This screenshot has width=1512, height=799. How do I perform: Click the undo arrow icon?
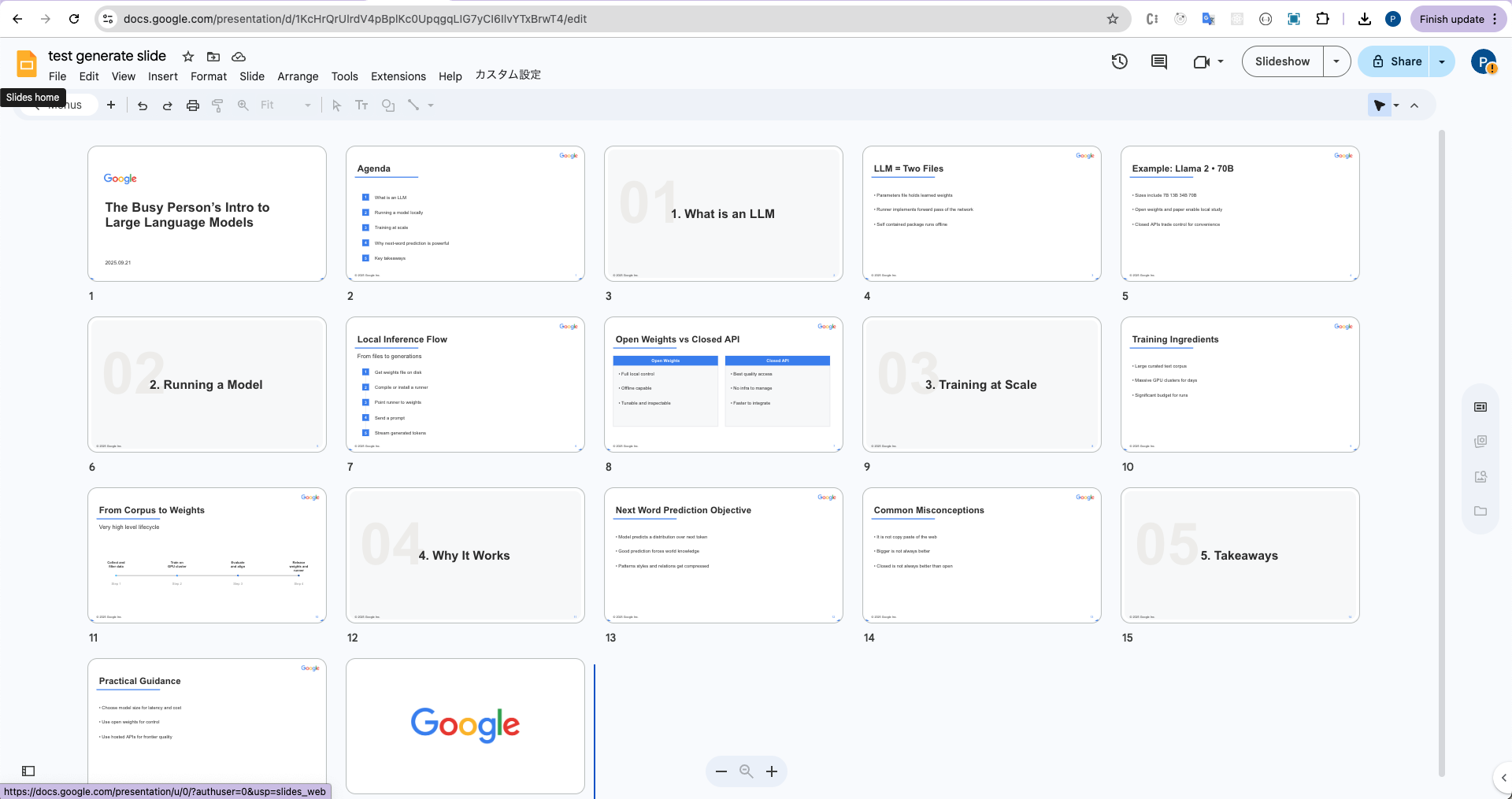click(x=143, y=105)
